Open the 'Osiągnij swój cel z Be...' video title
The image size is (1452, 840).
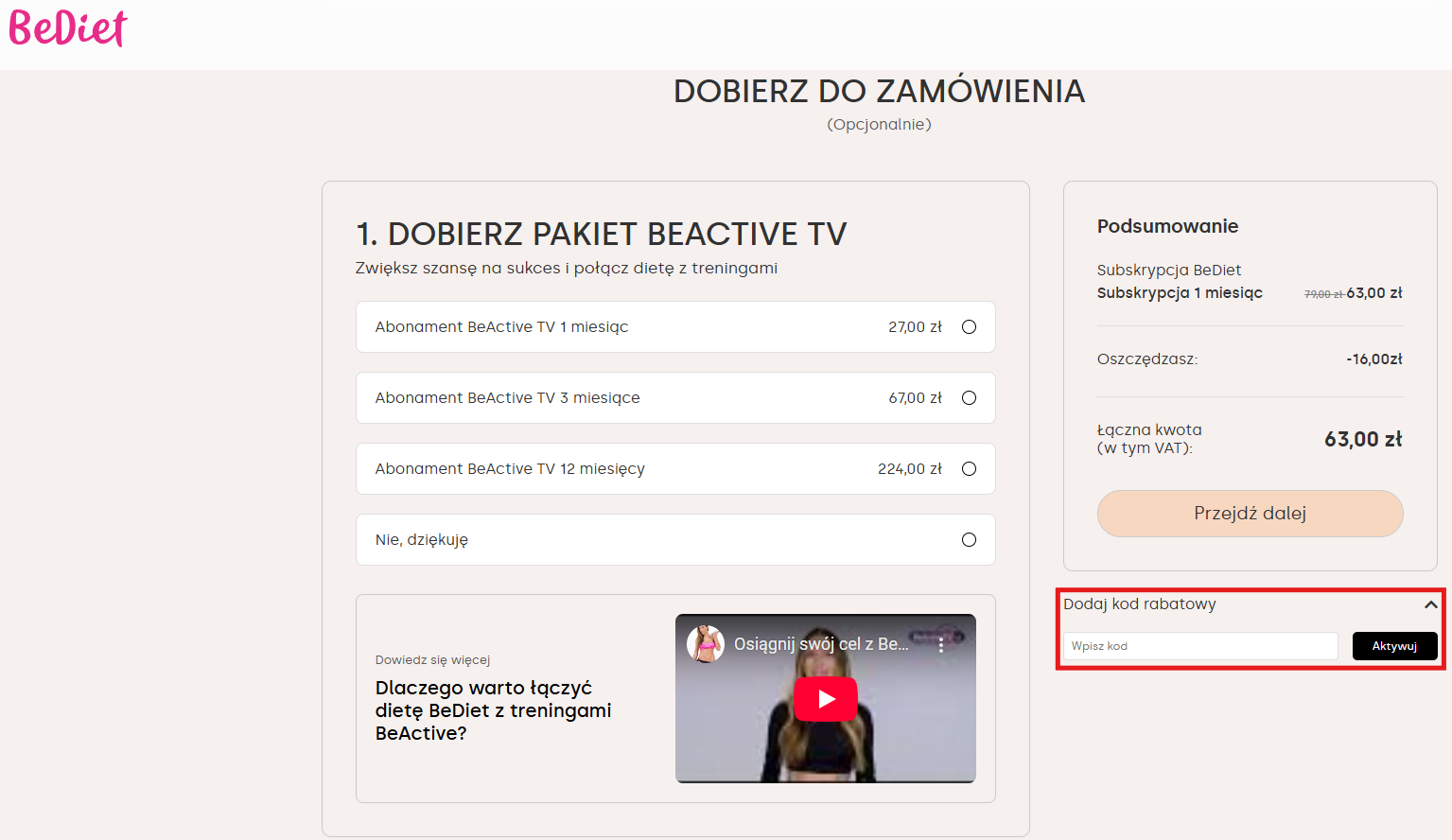coord(820,644)
